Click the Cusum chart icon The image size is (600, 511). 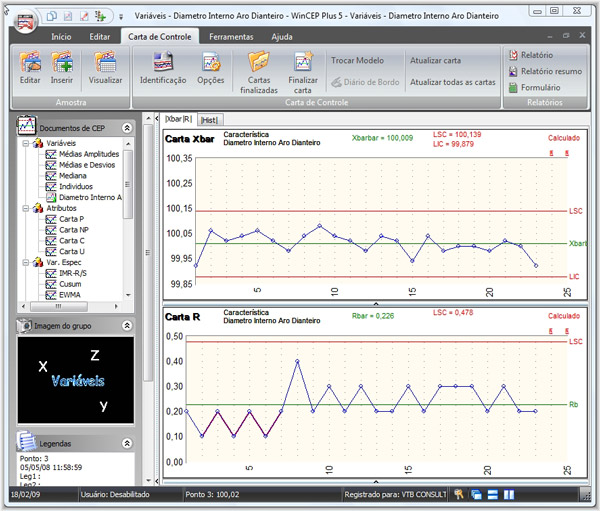click(51, 284)
